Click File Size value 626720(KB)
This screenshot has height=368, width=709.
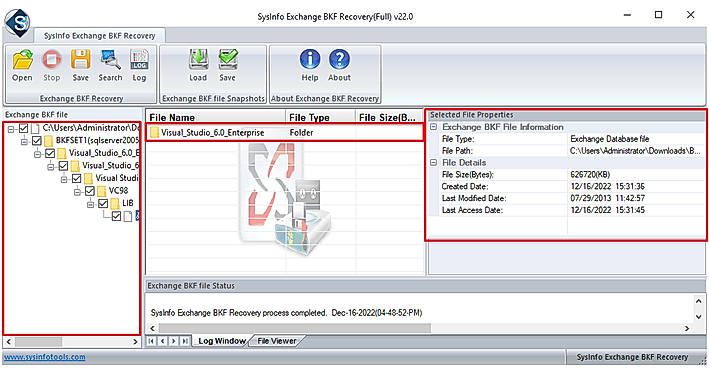590,175
